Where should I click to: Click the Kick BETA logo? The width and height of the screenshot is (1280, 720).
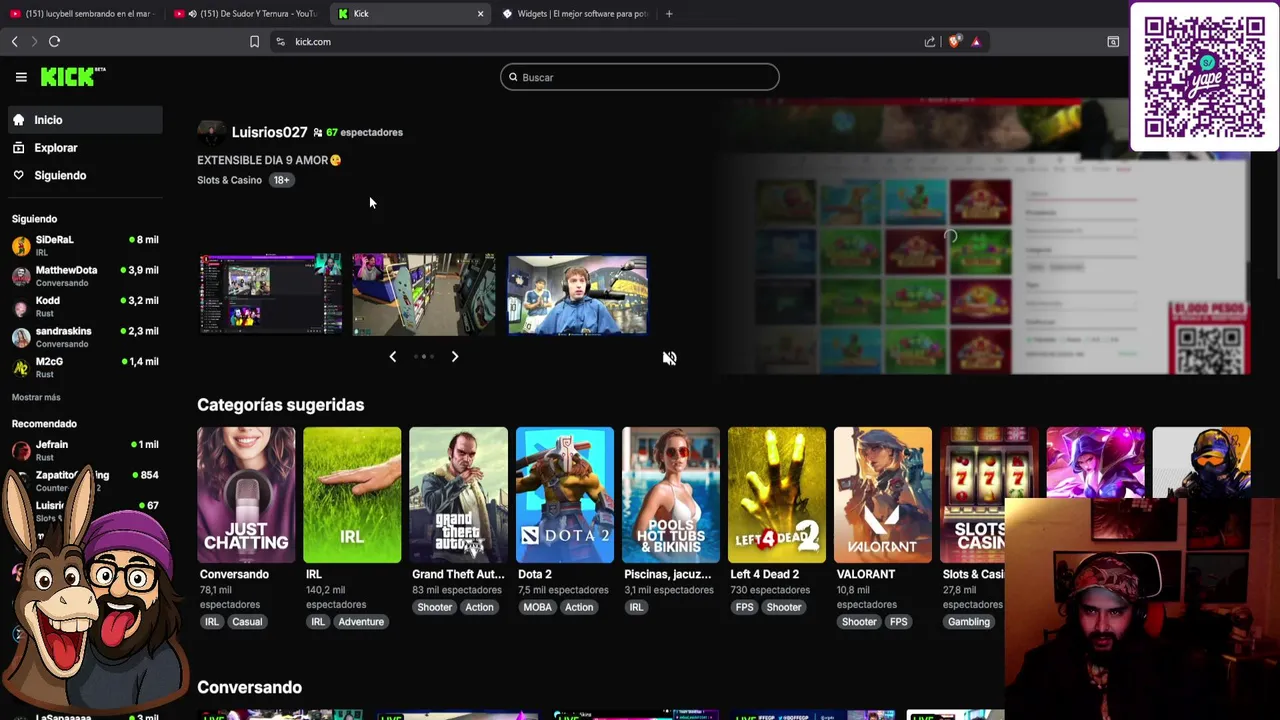73,77
